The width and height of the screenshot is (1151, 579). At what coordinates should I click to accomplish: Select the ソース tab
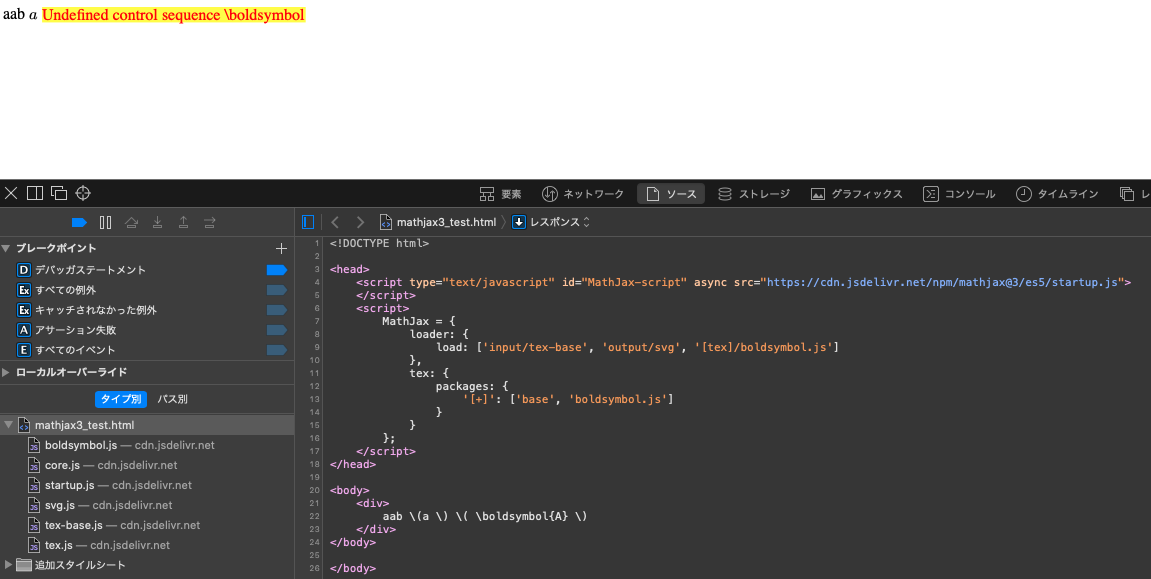click(671, 194)
